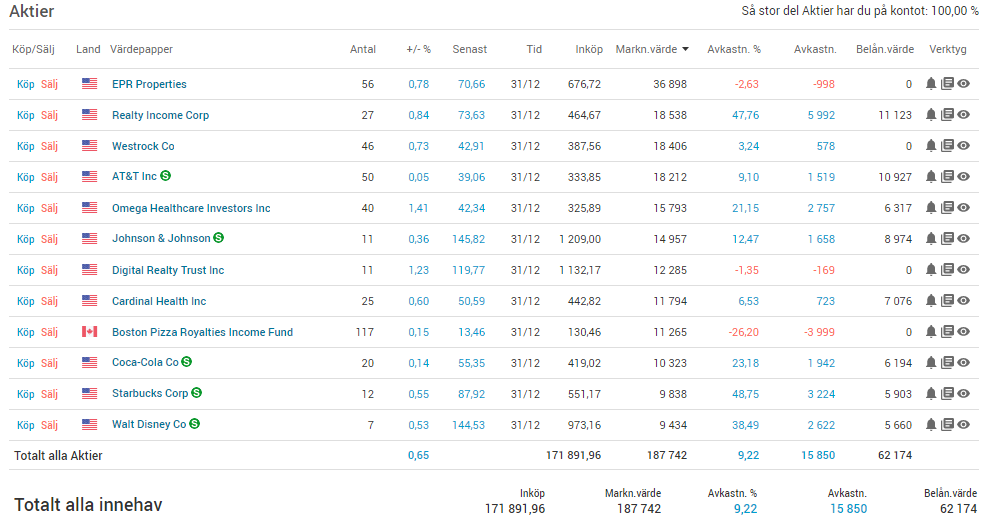
Task: Toggle the watch eye icon for Starbucks Corp
Action: [x=964, y=393]
